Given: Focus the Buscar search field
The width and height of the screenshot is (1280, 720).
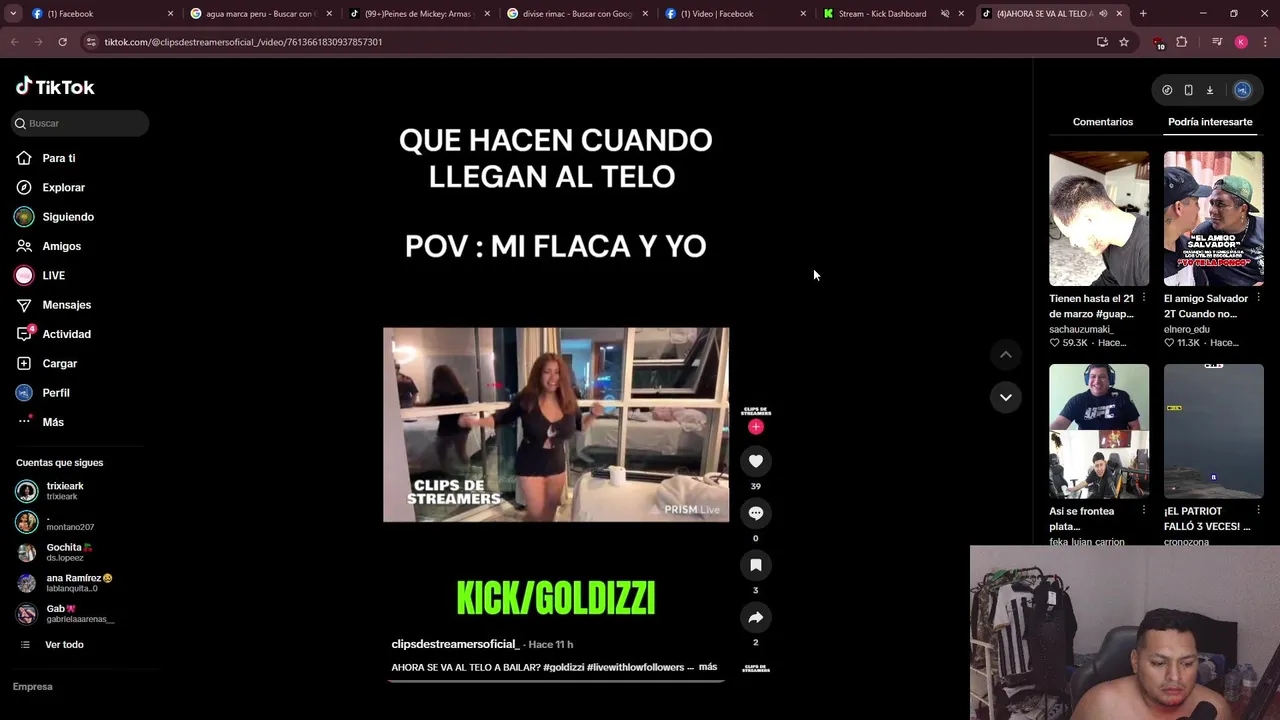Looking at the screenshot, I should 81,123.
